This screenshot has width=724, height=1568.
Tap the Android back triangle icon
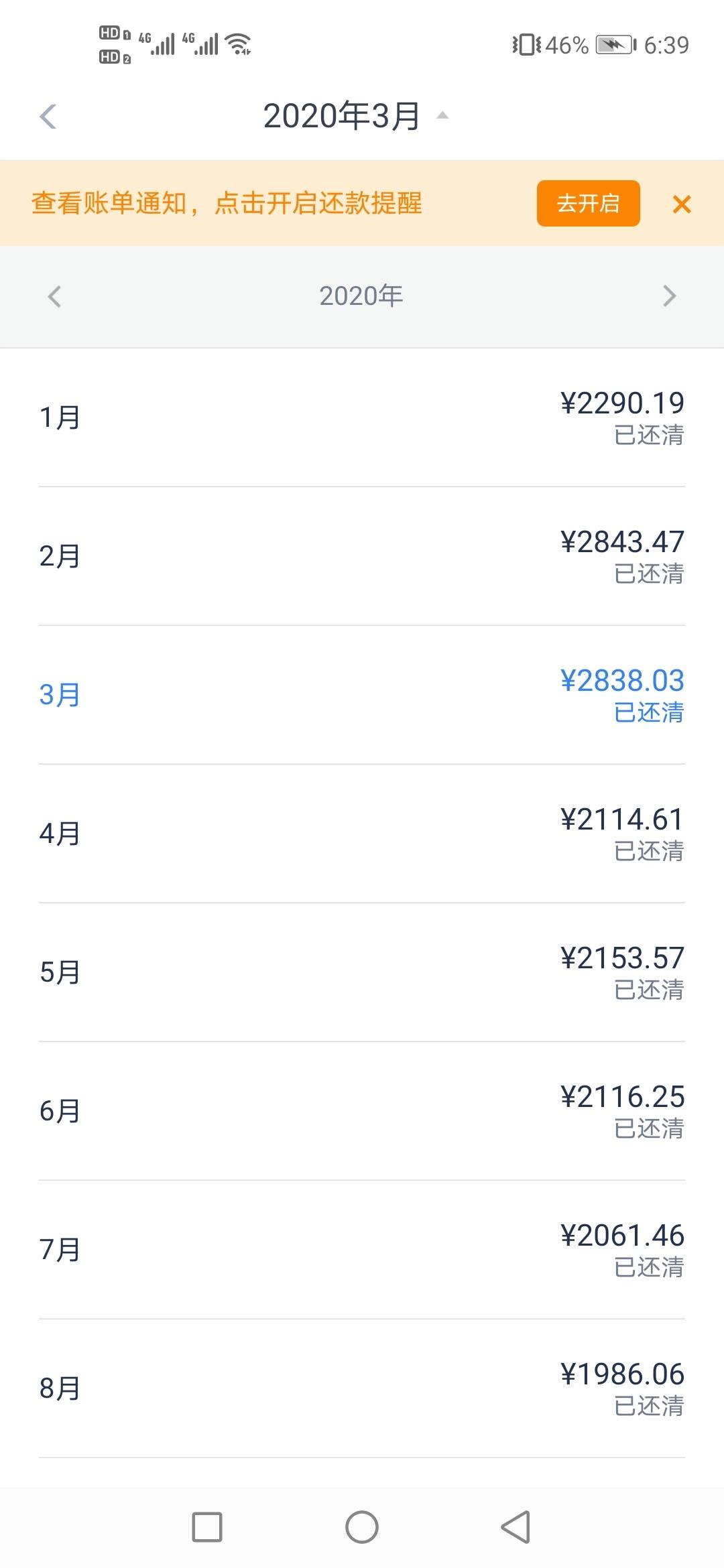[516, 1527]
